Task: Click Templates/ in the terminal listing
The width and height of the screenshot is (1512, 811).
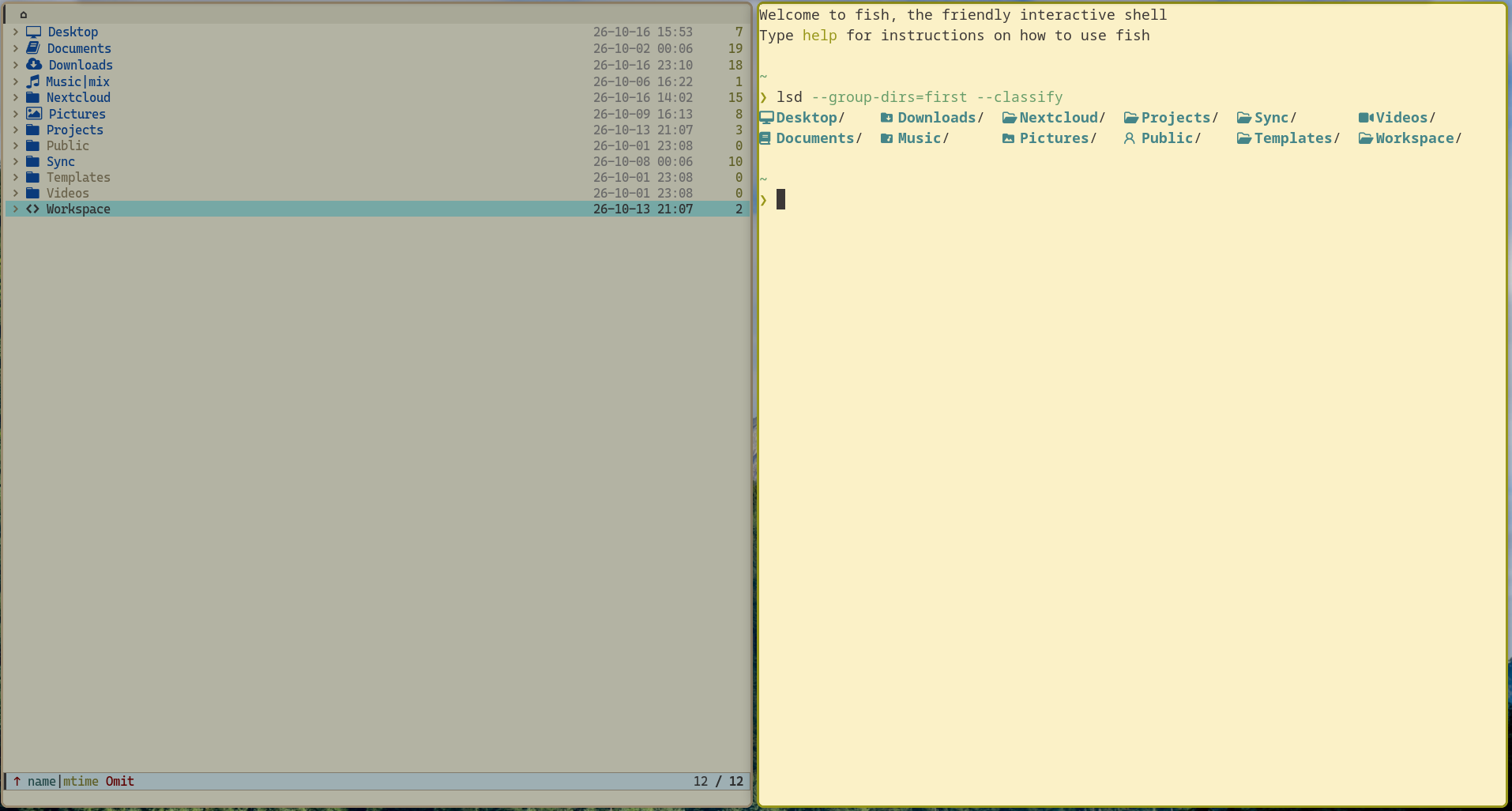Action: [x=1296, y=138]
